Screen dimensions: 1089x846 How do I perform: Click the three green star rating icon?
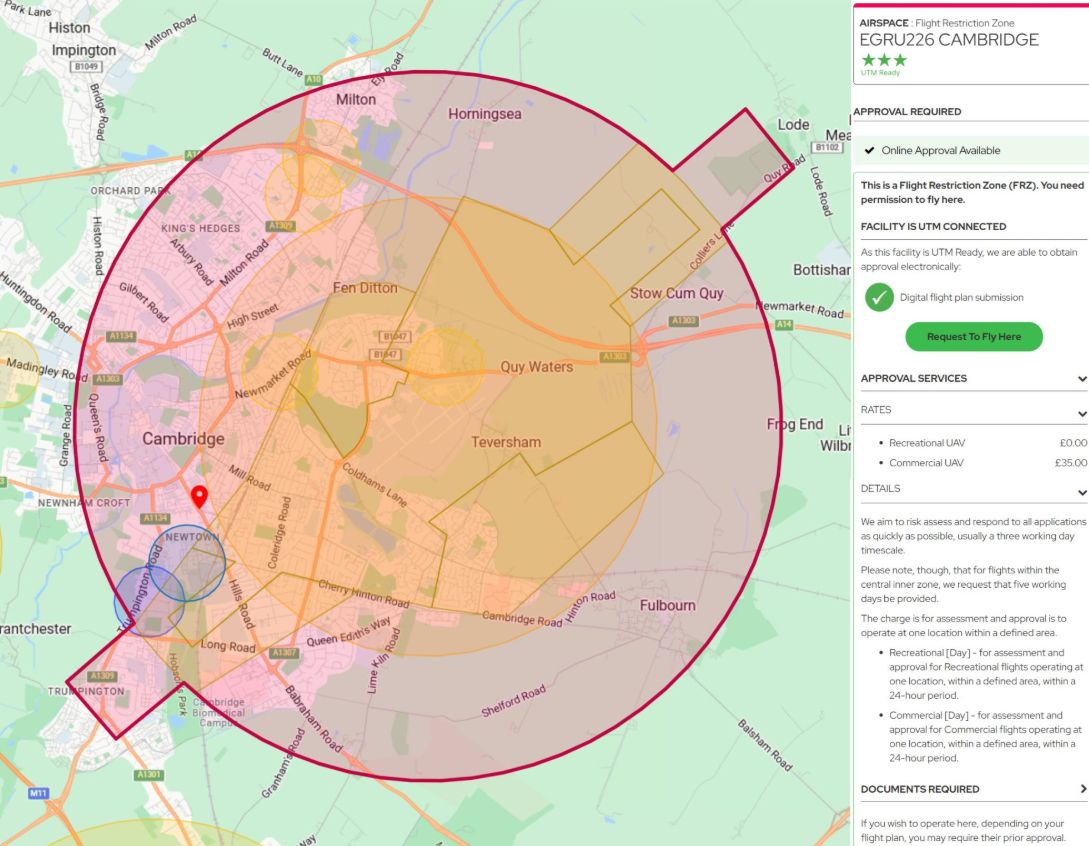[x=882, y=60]
